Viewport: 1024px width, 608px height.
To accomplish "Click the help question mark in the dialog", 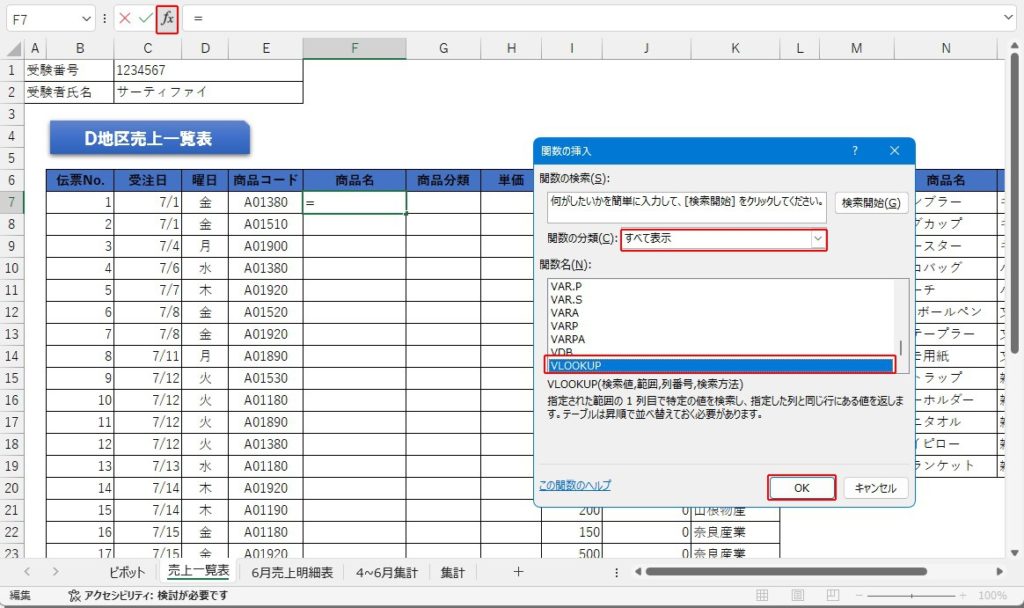I will coord(855,151).
